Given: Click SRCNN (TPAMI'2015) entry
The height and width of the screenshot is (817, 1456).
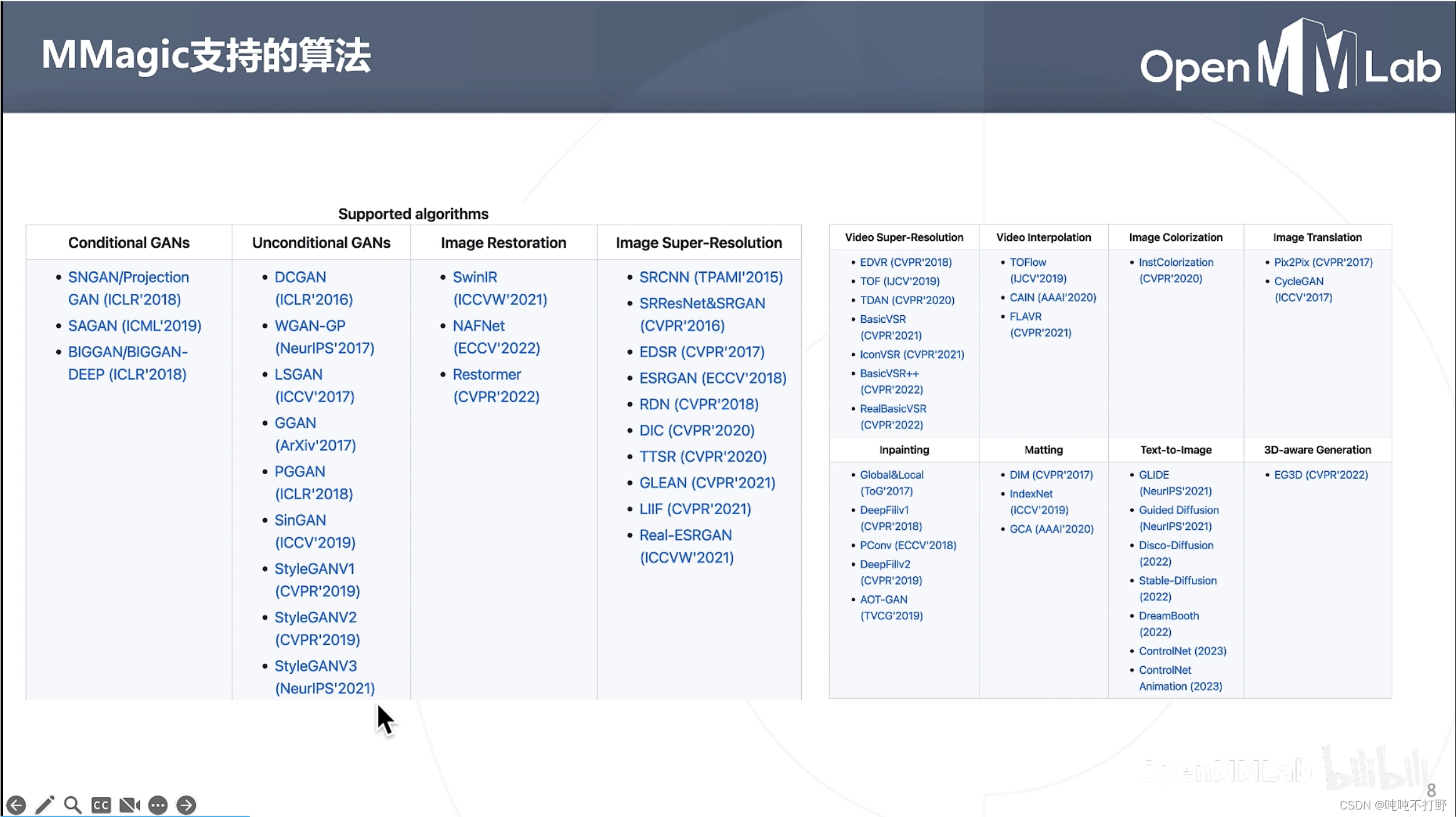Looking at the screenshot, I should coord(710,277).
